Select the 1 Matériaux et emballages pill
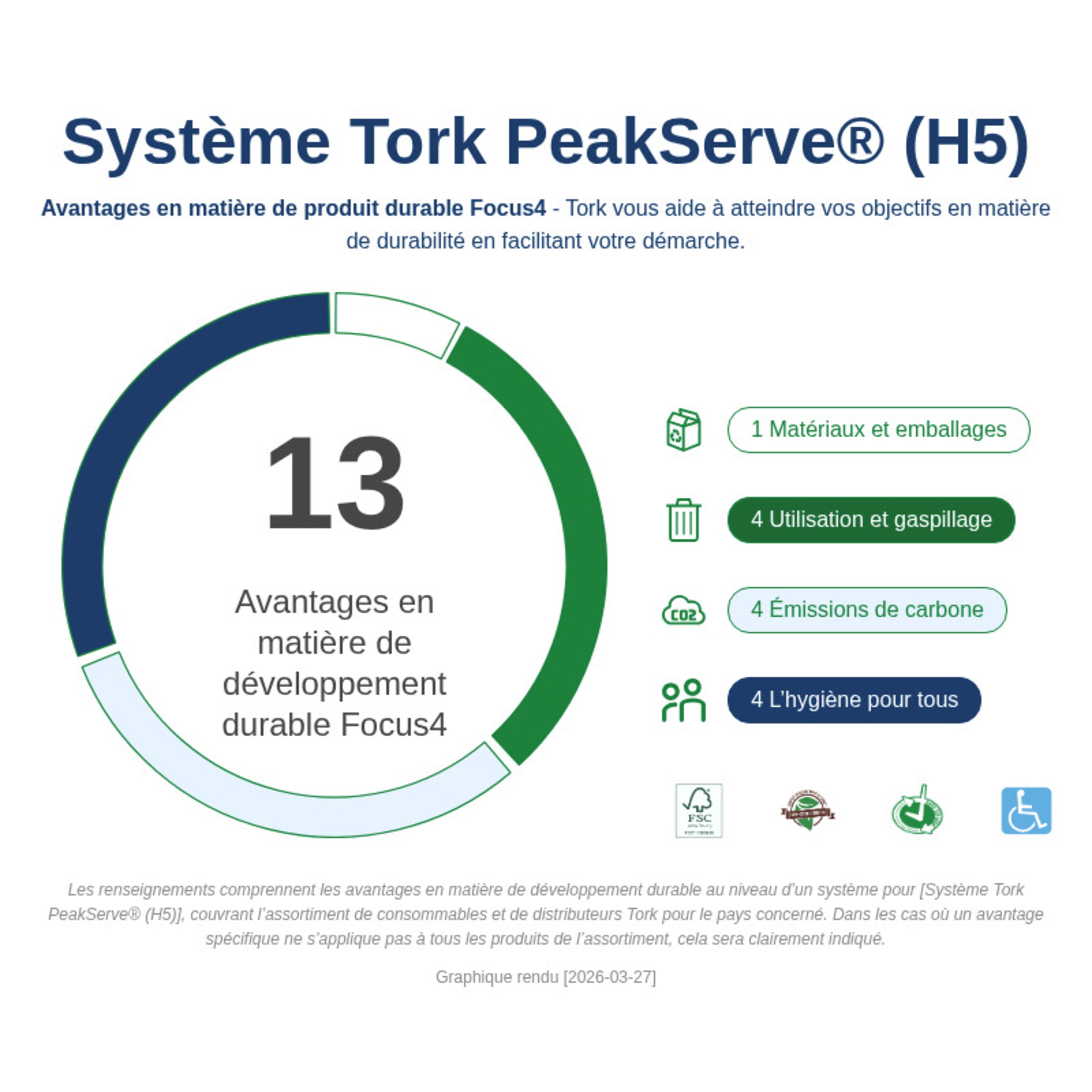 point(879,430)
